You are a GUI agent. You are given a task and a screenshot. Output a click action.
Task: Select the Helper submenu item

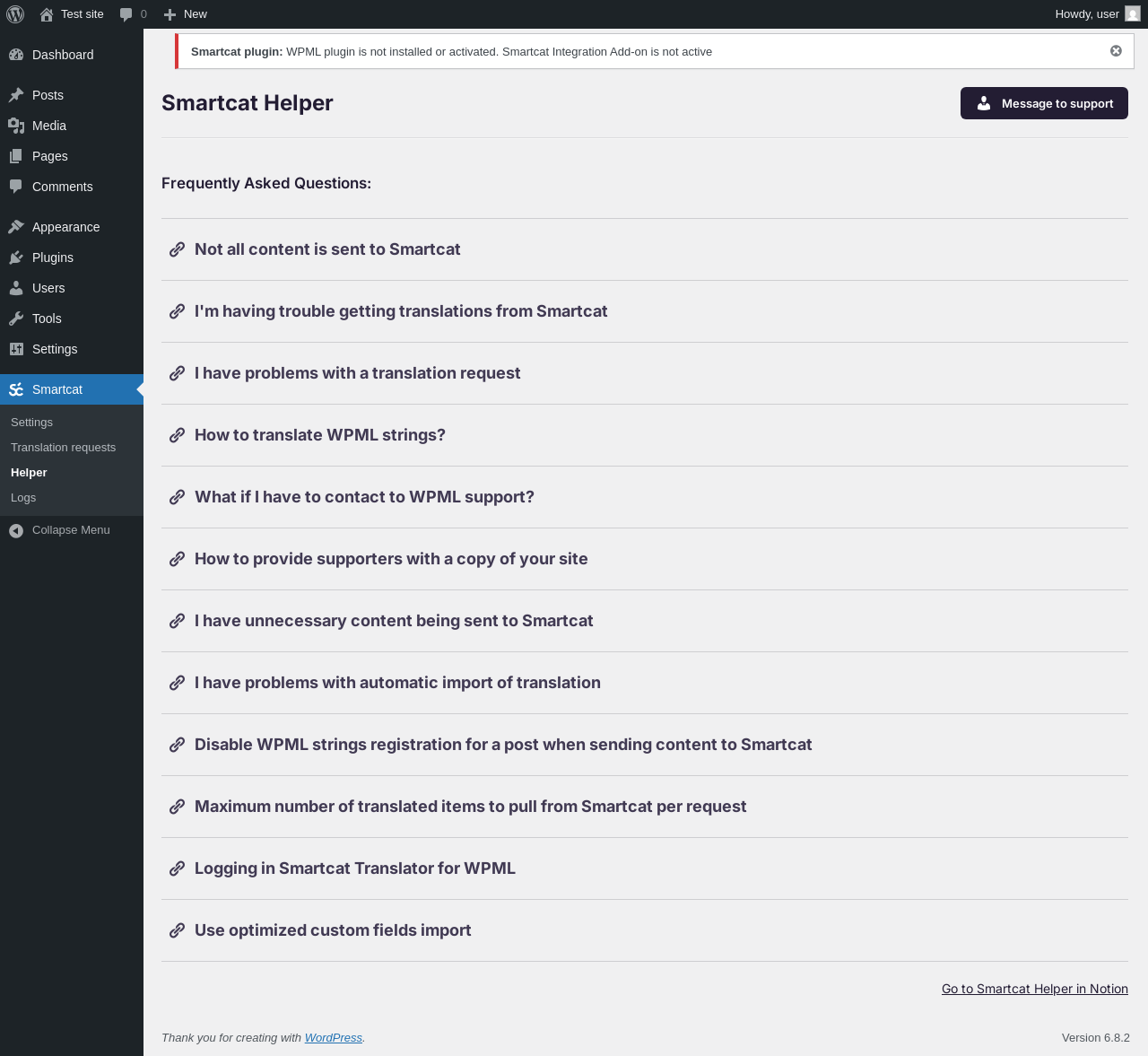pos(72,473)
